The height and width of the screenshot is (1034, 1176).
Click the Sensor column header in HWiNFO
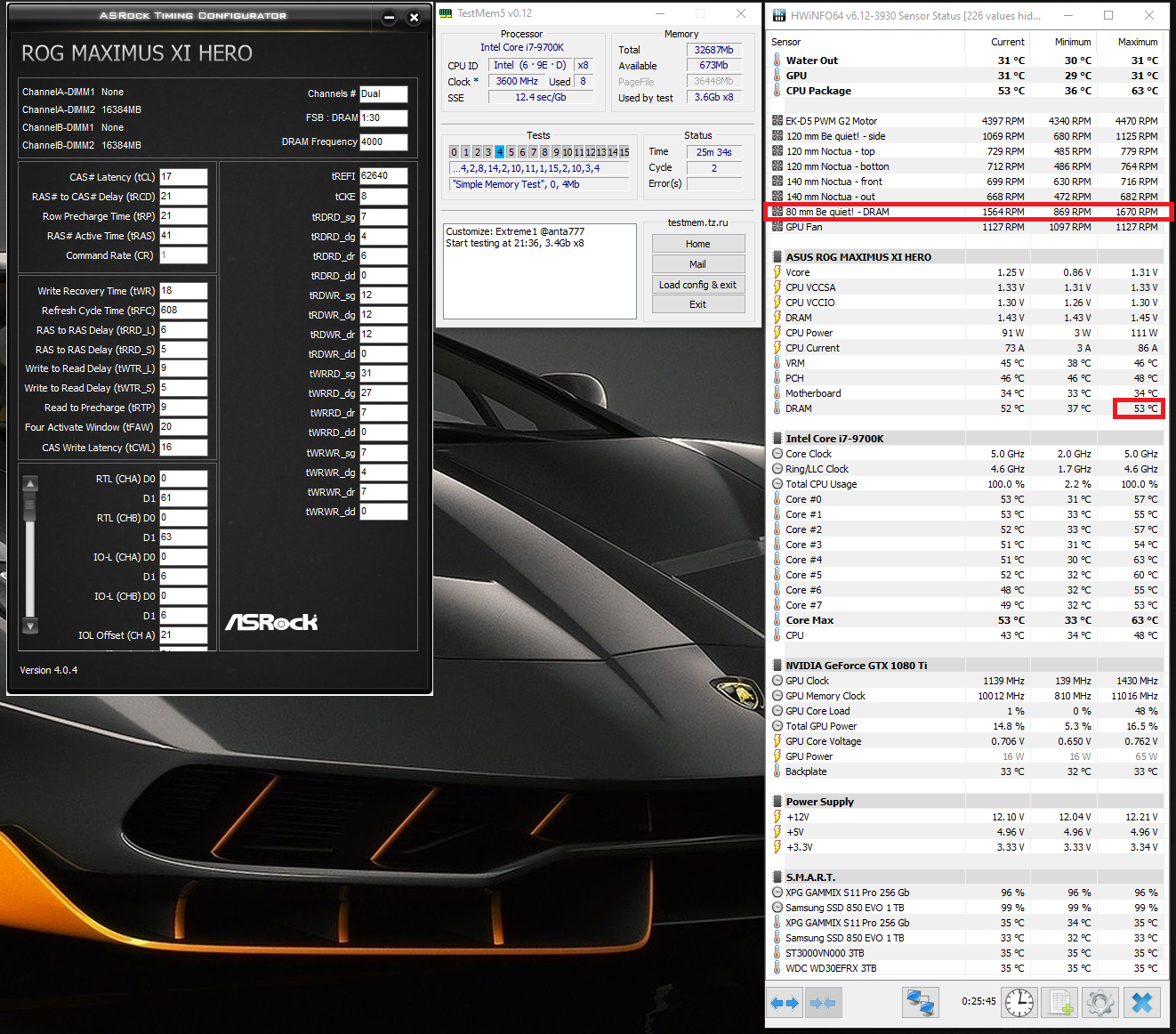pyautogui.click(x=785, y=42)
